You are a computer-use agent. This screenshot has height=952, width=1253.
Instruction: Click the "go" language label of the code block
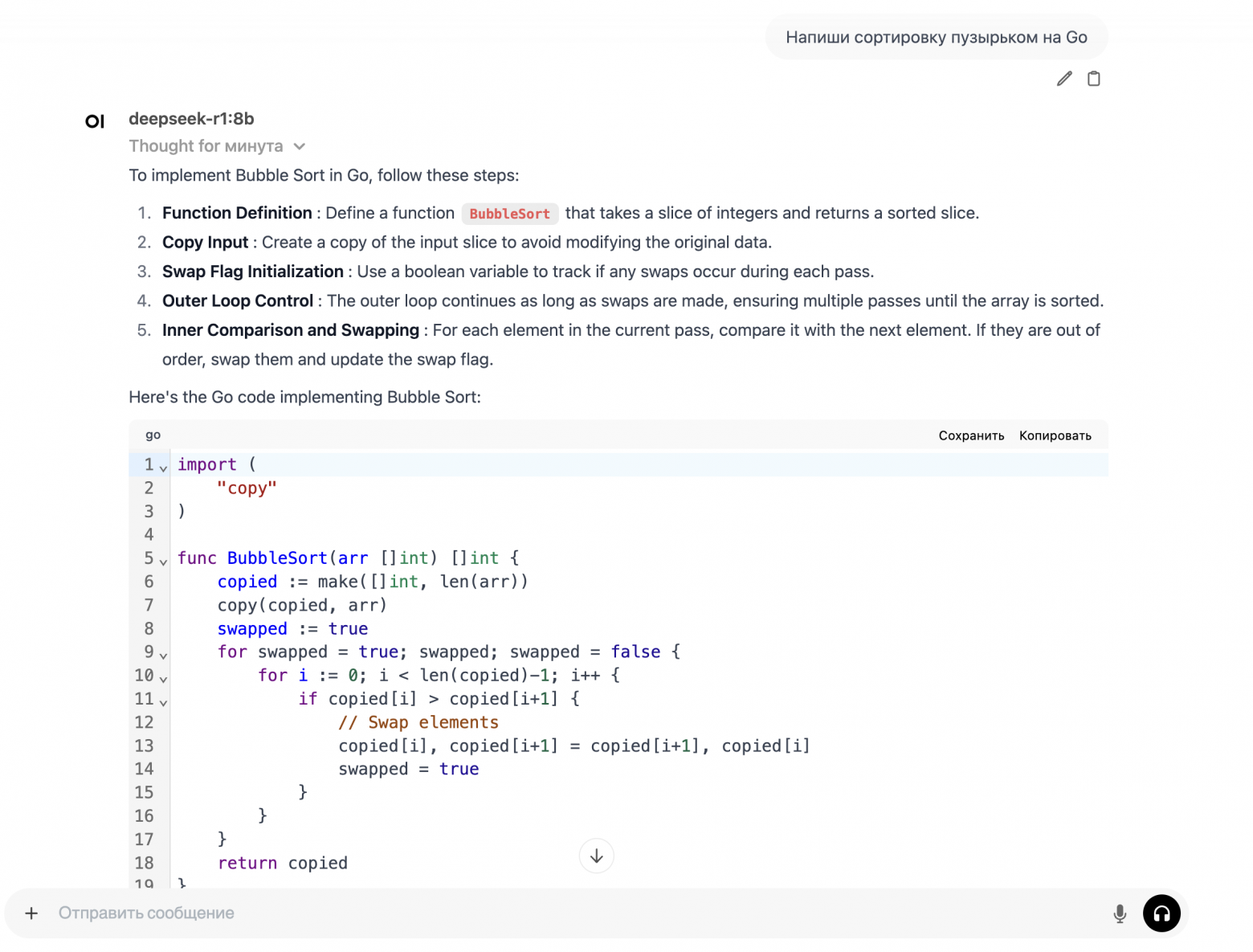tap(153, 435)
